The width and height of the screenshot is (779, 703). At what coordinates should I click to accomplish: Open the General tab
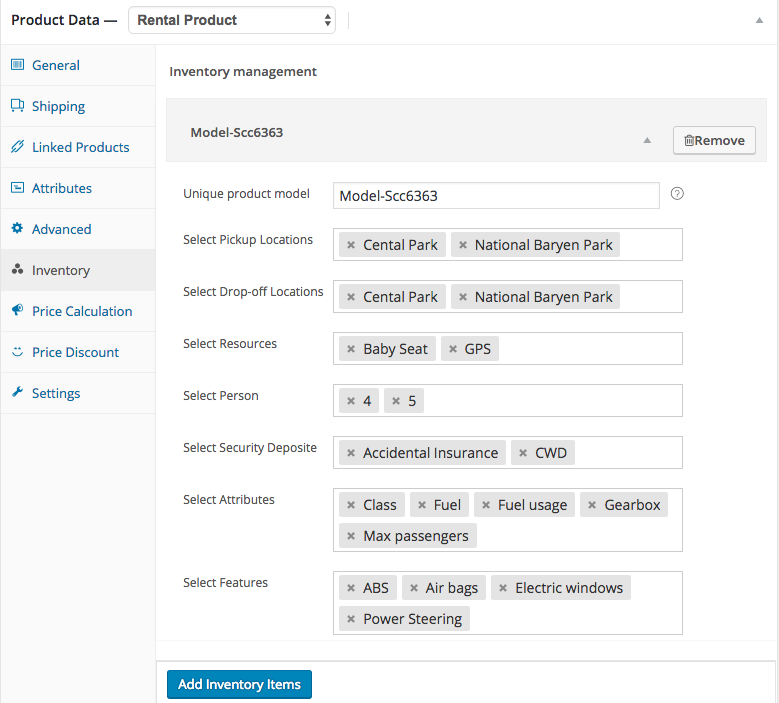tap(56, 65)
